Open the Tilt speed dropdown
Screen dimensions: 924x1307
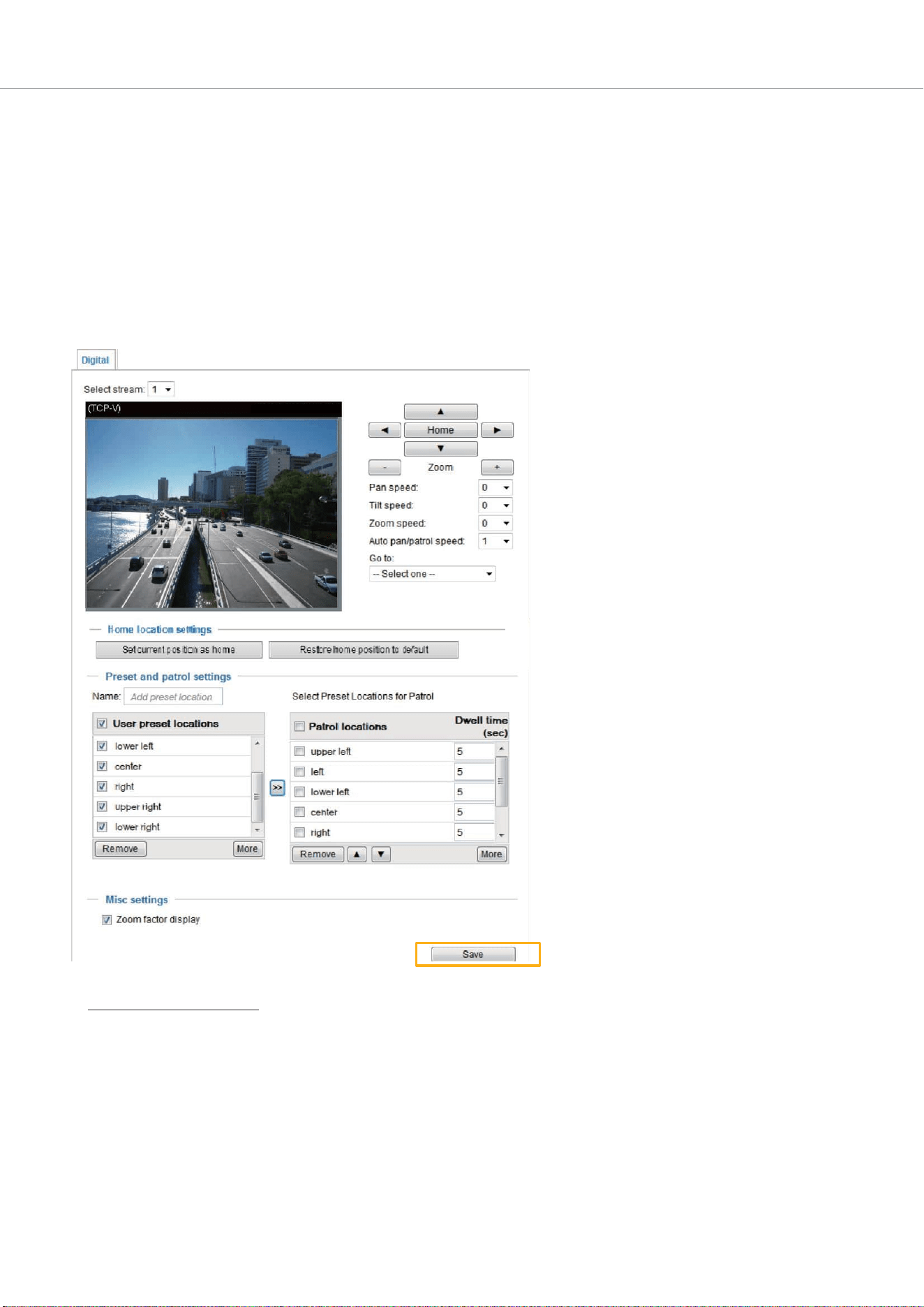click(x=495, y=505)
